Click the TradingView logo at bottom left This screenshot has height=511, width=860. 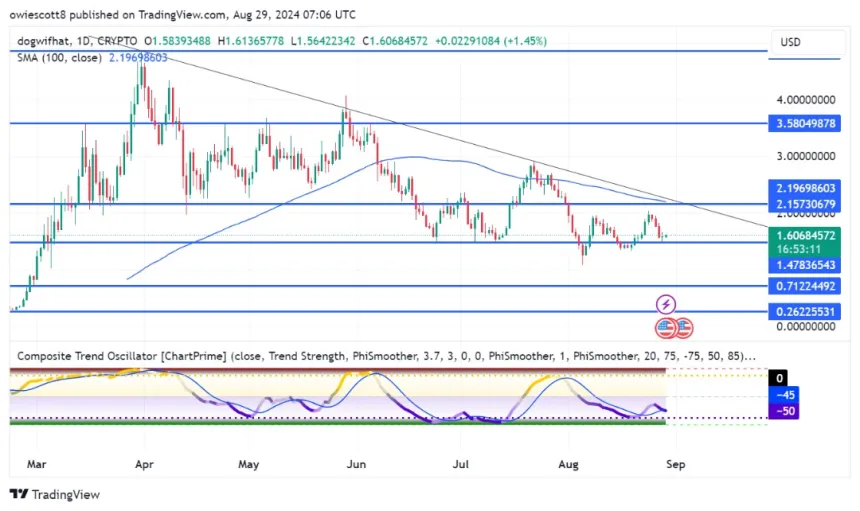(x=54, y=494)
